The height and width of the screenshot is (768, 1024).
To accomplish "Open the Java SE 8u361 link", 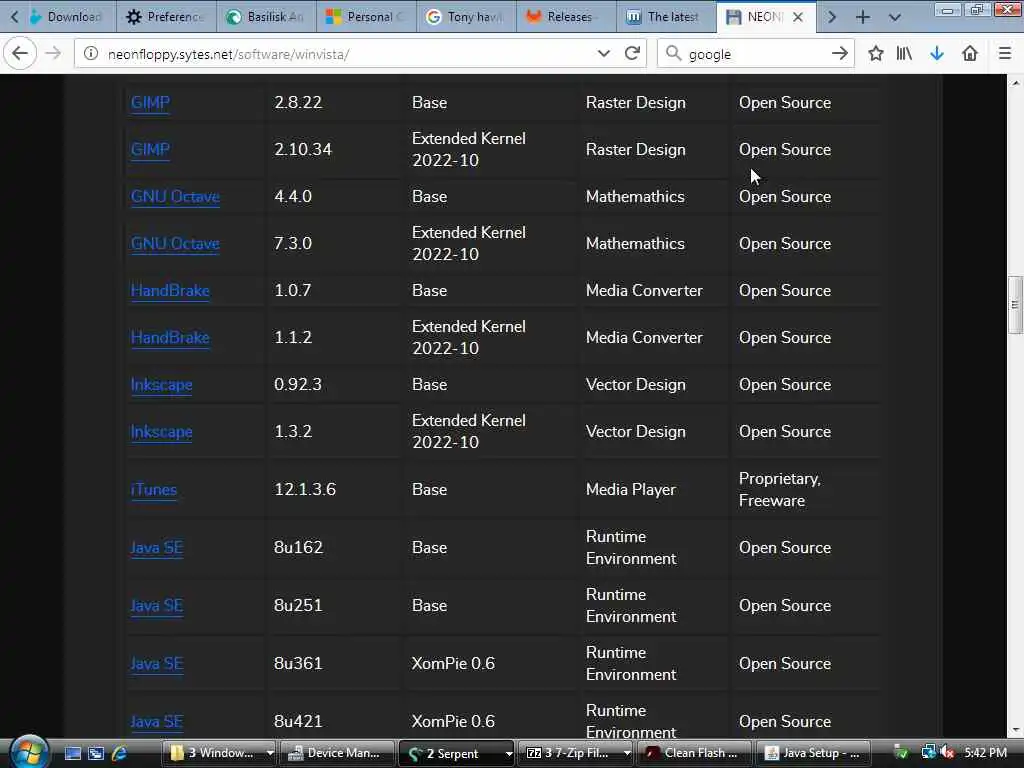I will pos(156,664).
